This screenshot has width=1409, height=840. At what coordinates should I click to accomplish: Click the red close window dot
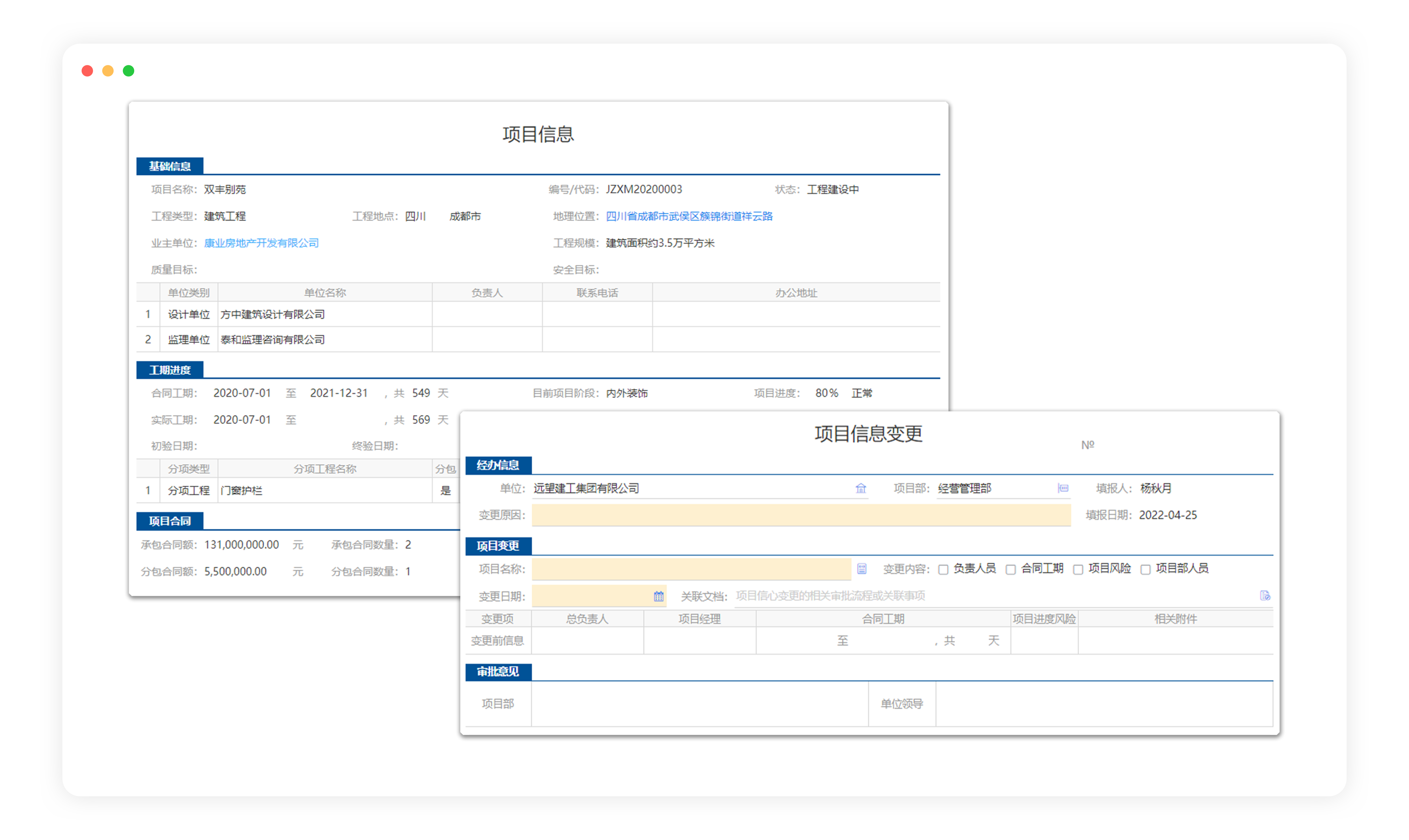[x=87, y=71]
